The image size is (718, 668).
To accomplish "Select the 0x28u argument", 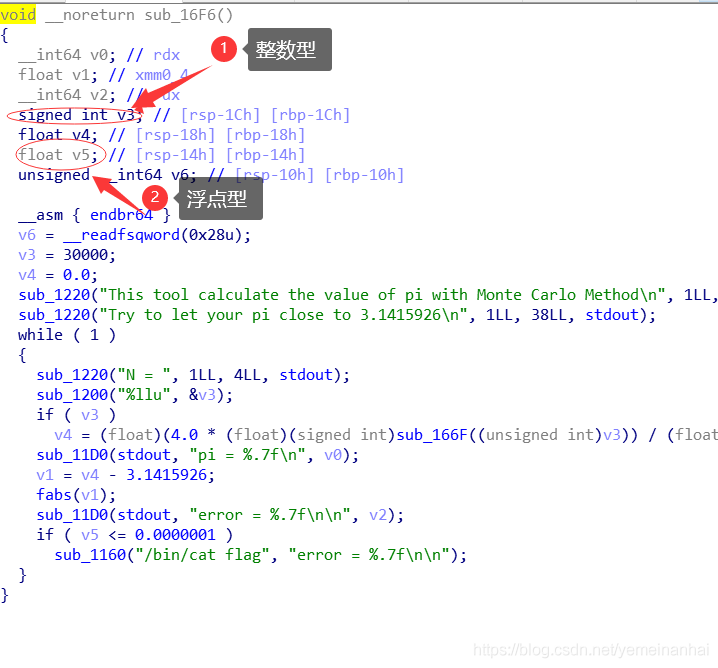I will click(212, 235).
